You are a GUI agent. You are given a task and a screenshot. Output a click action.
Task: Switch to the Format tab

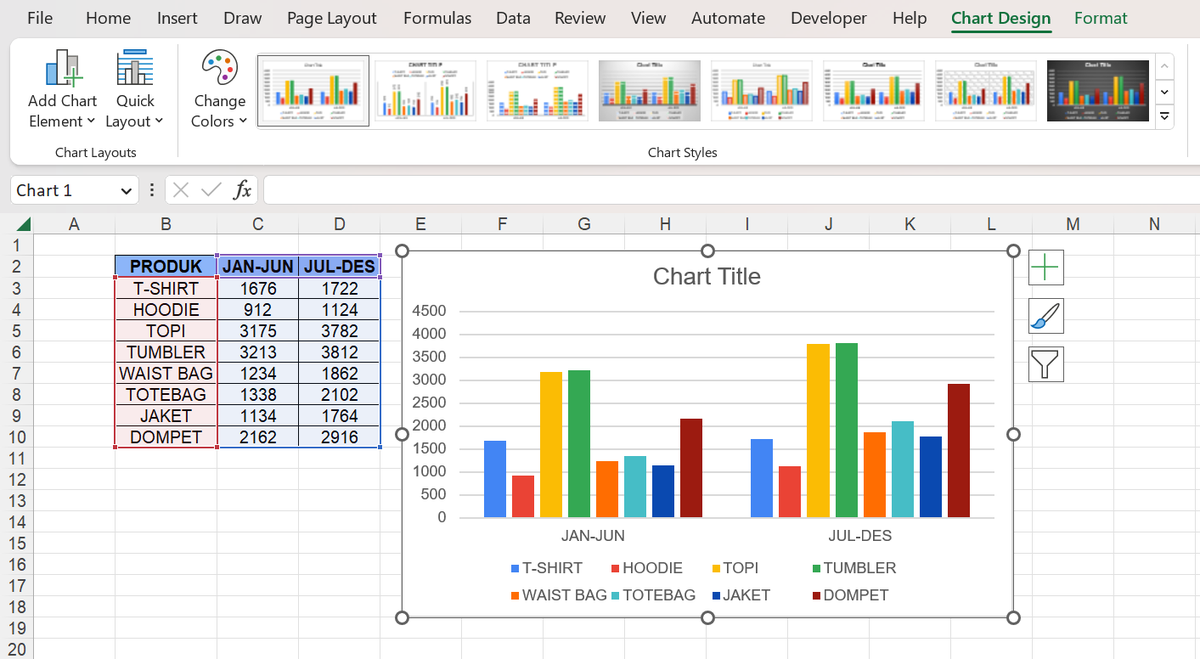coord(1100,18)
